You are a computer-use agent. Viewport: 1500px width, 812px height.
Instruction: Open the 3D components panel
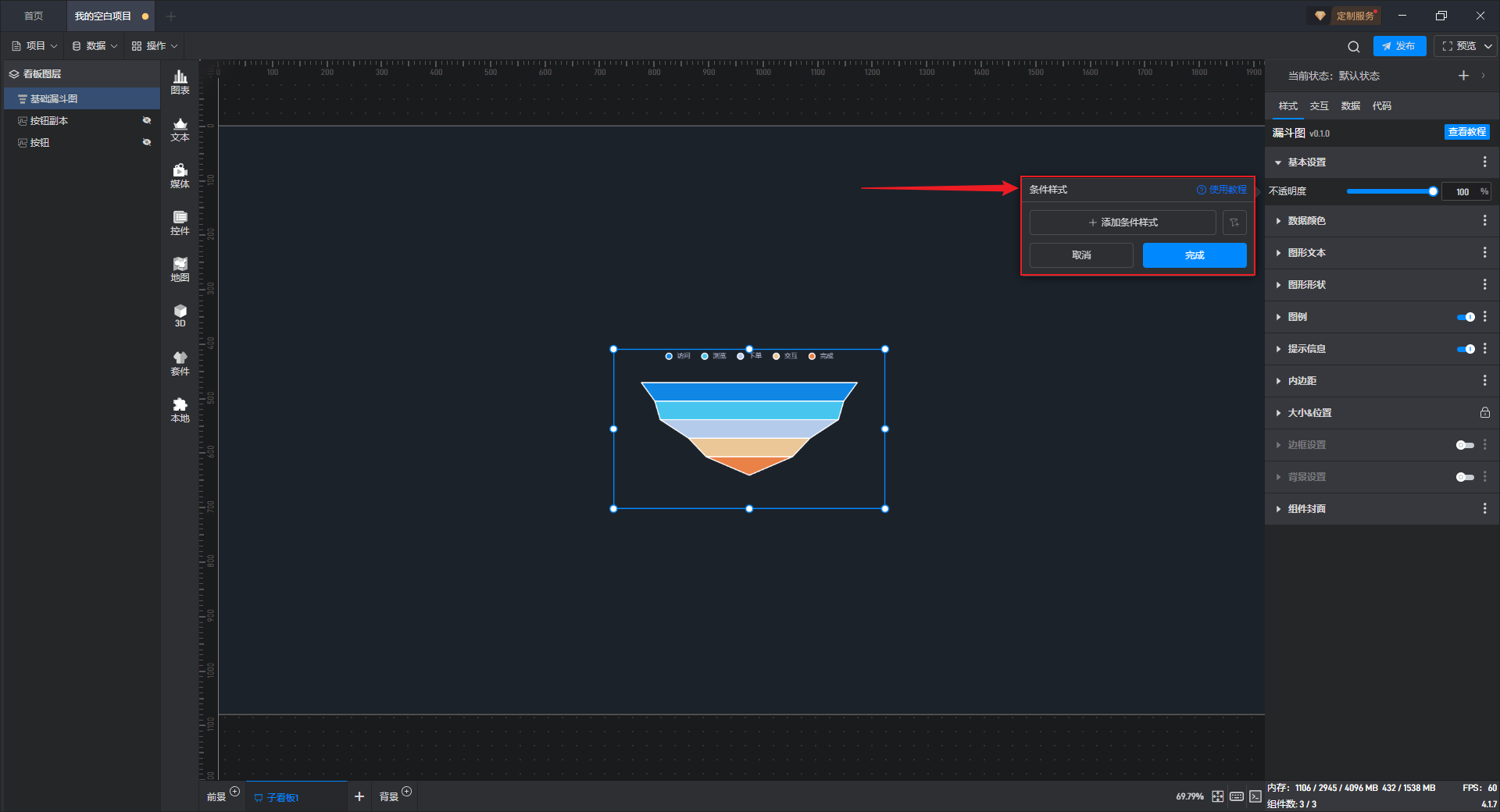(x=180, y=315)
